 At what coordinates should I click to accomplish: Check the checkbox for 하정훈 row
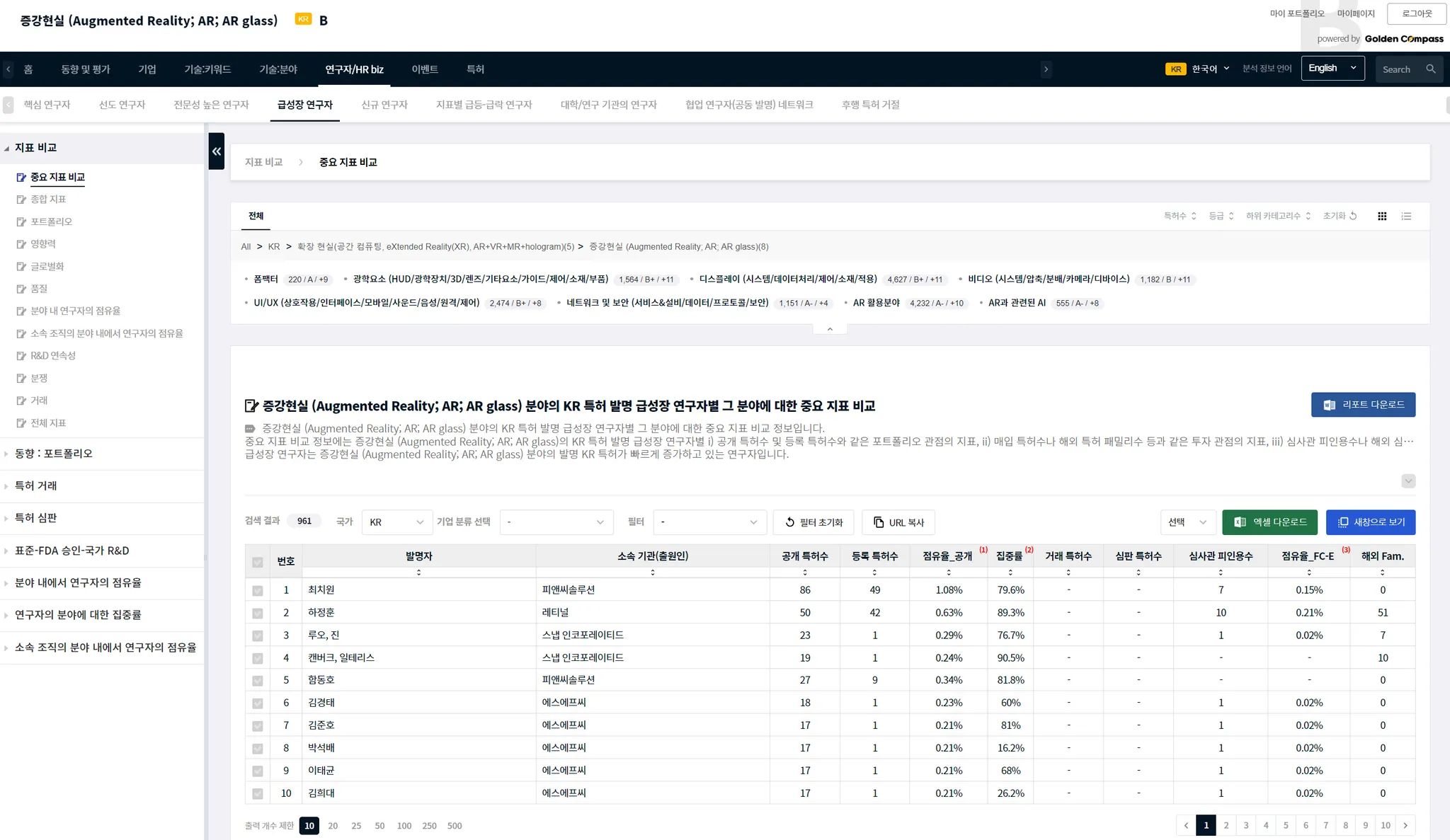point(257,613)
